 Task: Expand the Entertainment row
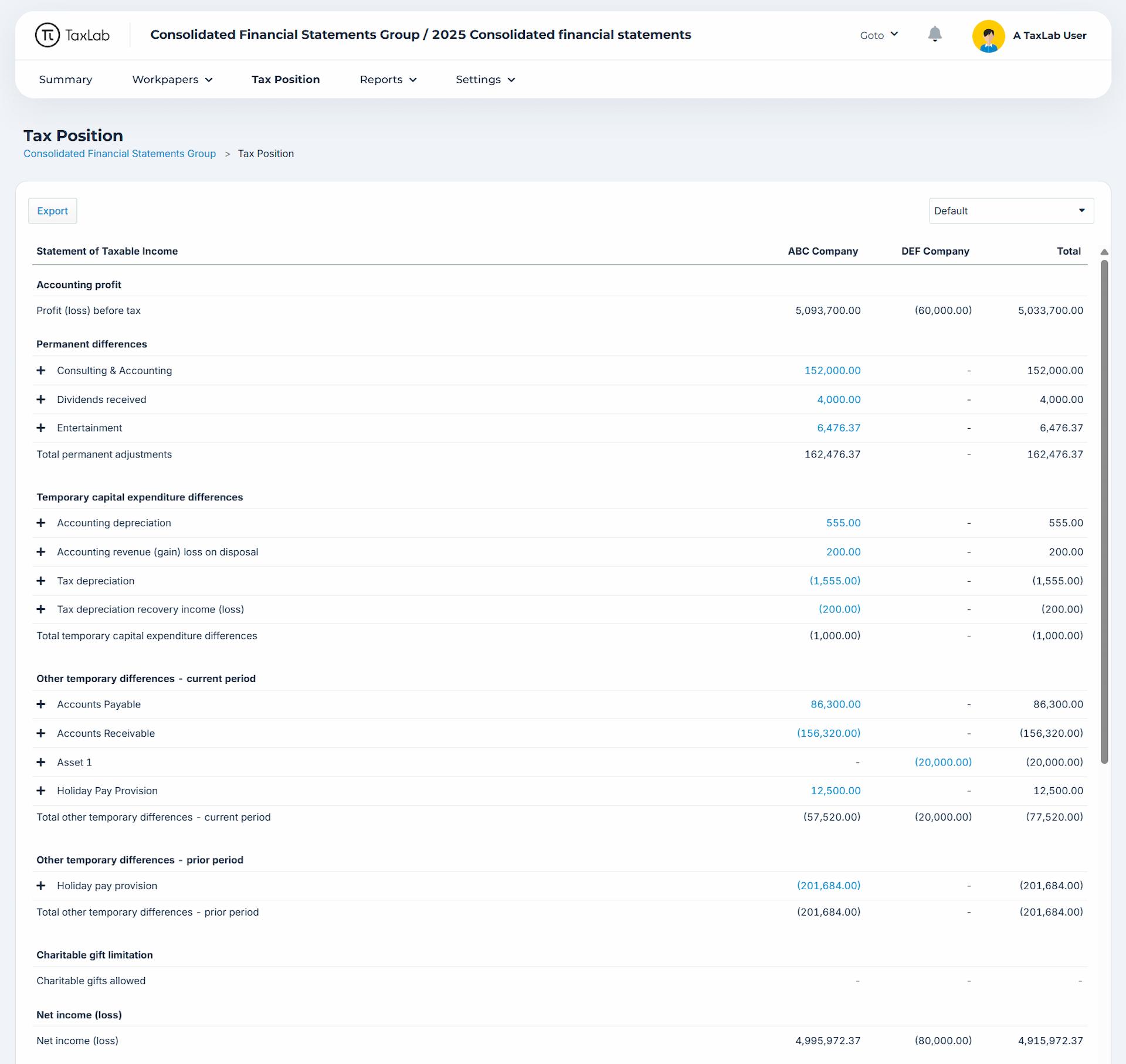tap(41, 428)
